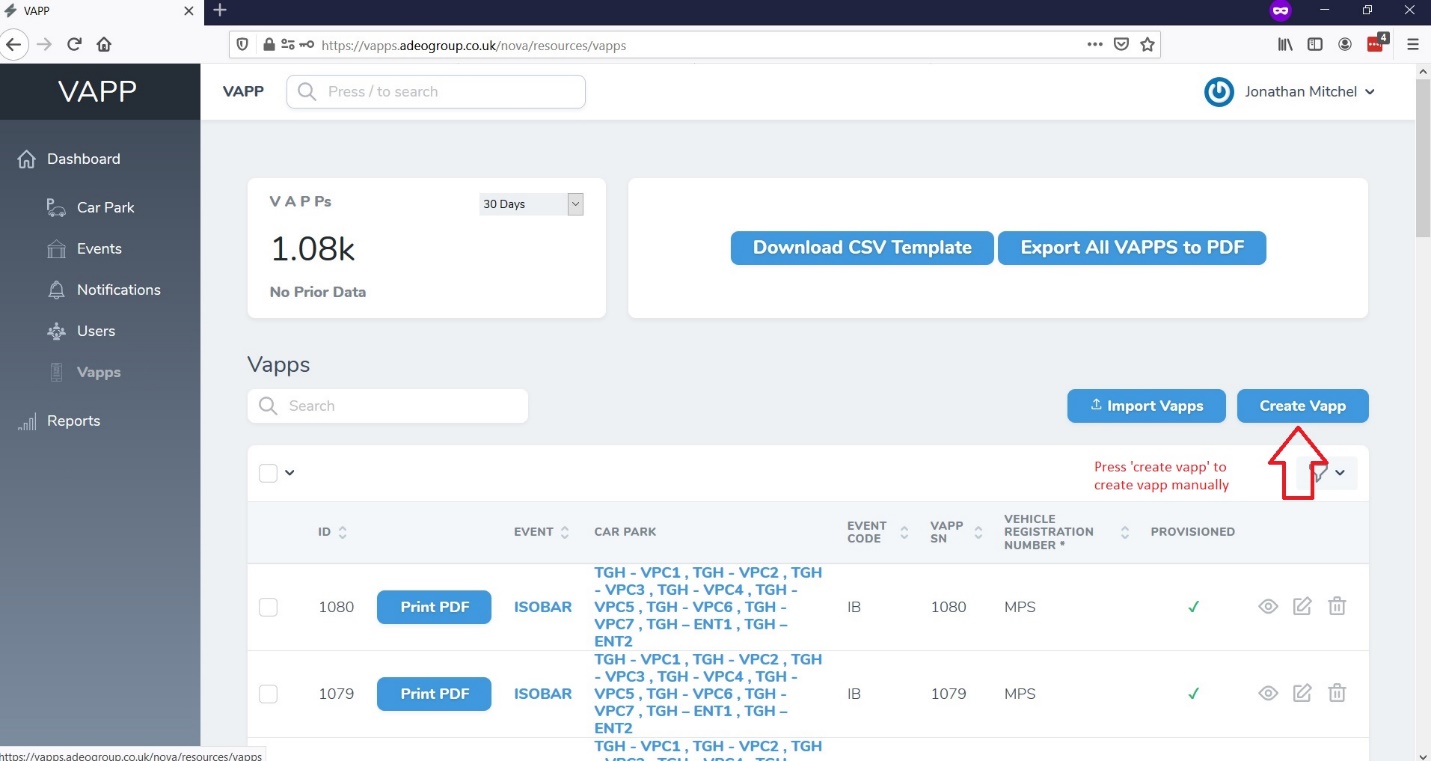
Task: Open a new browser tab
Action: click(x=221, y=10)
